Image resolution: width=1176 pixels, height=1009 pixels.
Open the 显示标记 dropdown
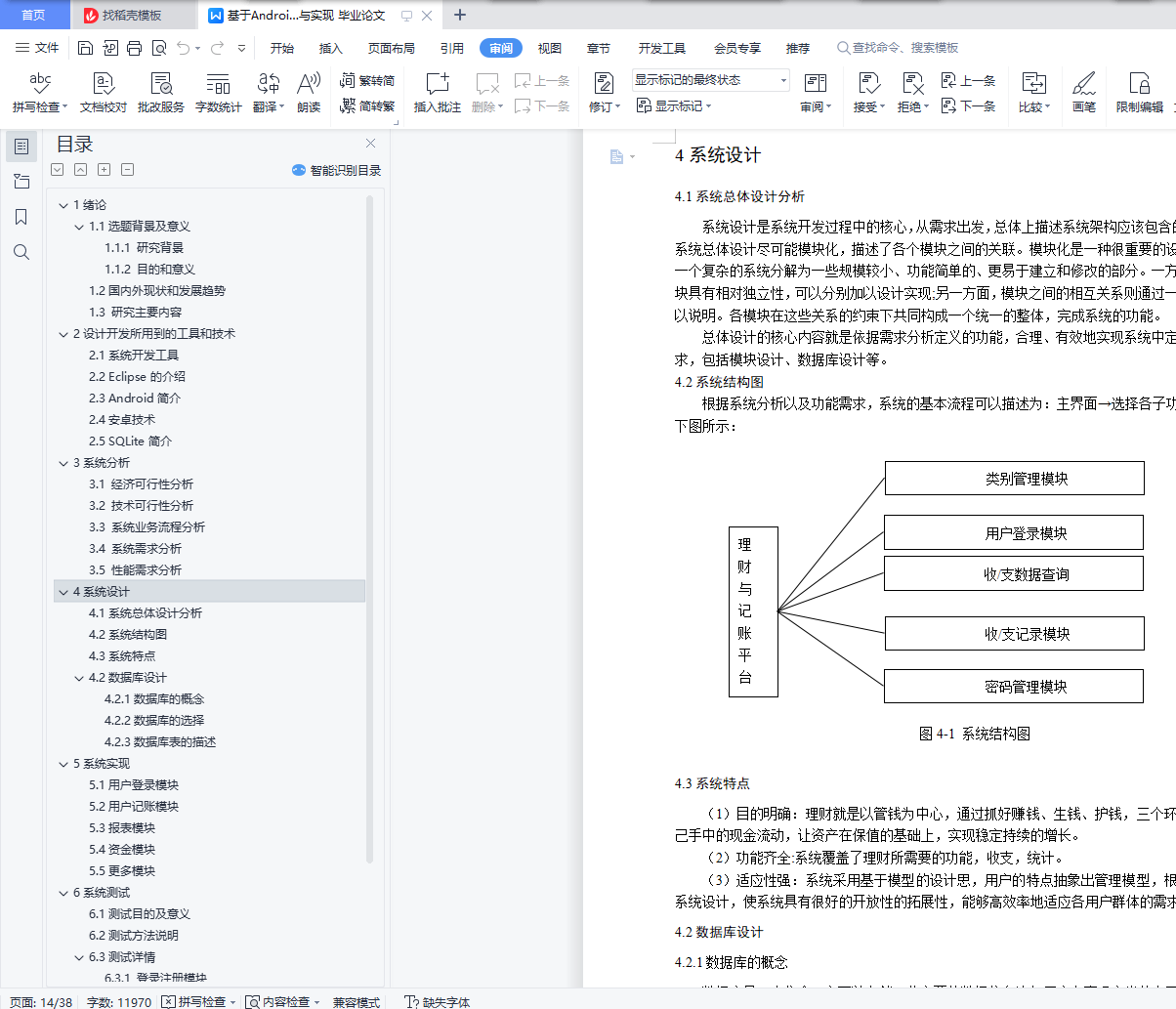pyautogui.click(x=674, y=106)
